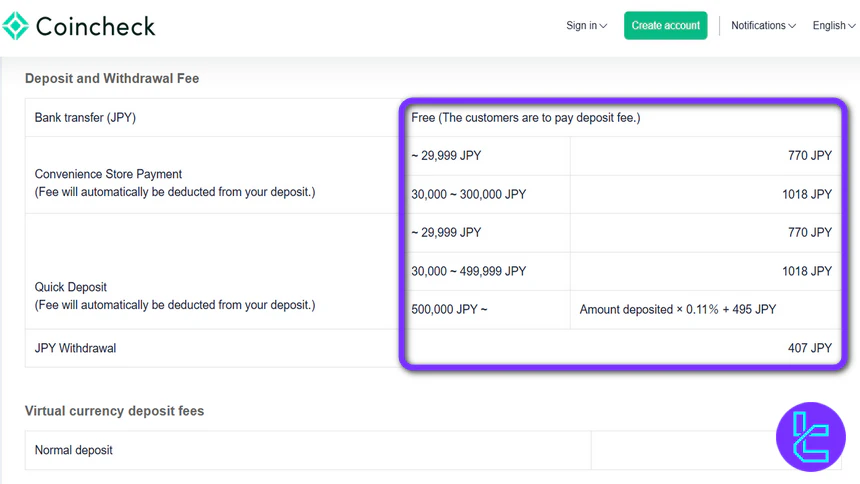Viewport: 860px width, 484px height.
Task: Select the JPY Withdrawal row label
Action: point(75,348)
